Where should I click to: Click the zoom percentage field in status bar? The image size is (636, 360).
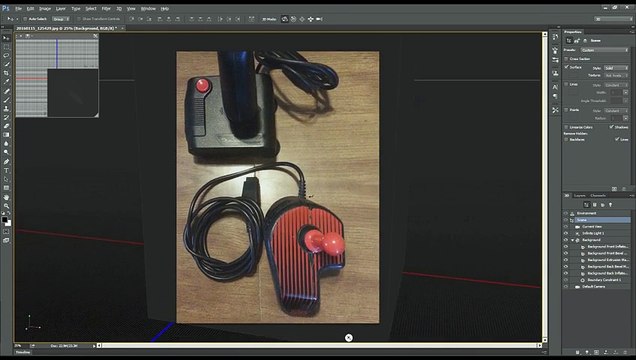[x=18, y=346]
